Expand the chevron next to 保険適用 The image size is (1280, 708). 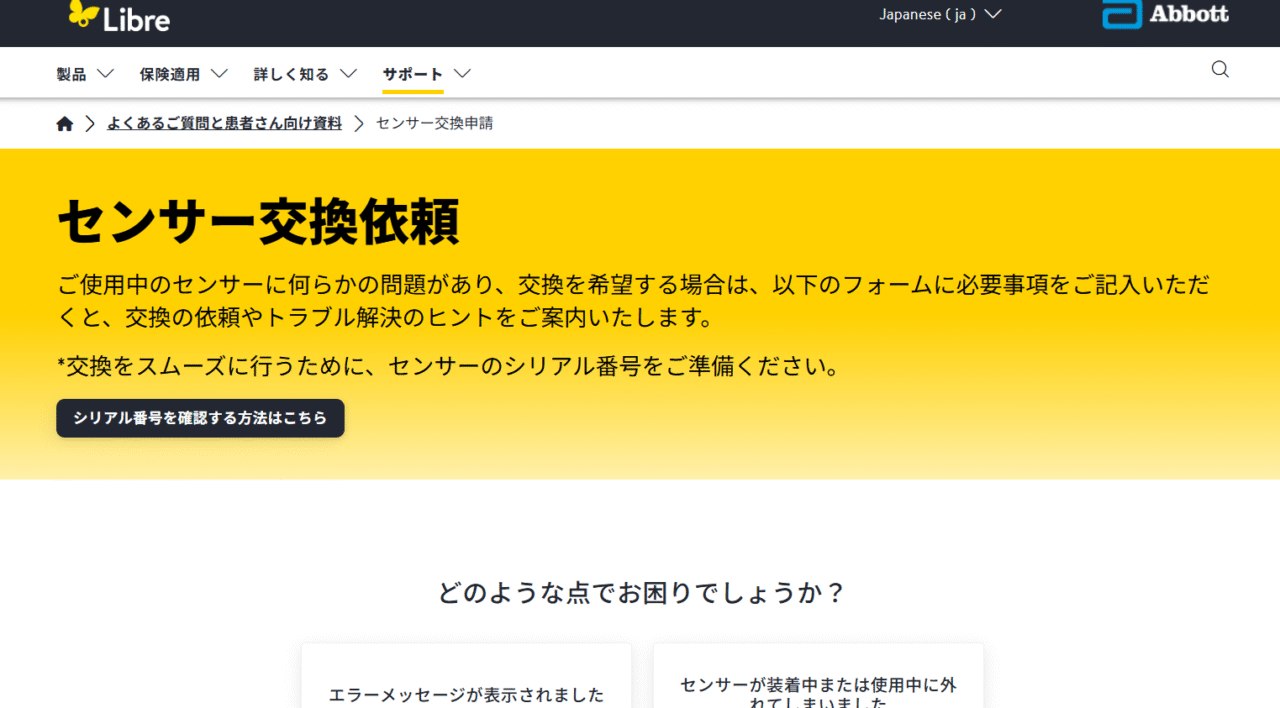point(220,74)
